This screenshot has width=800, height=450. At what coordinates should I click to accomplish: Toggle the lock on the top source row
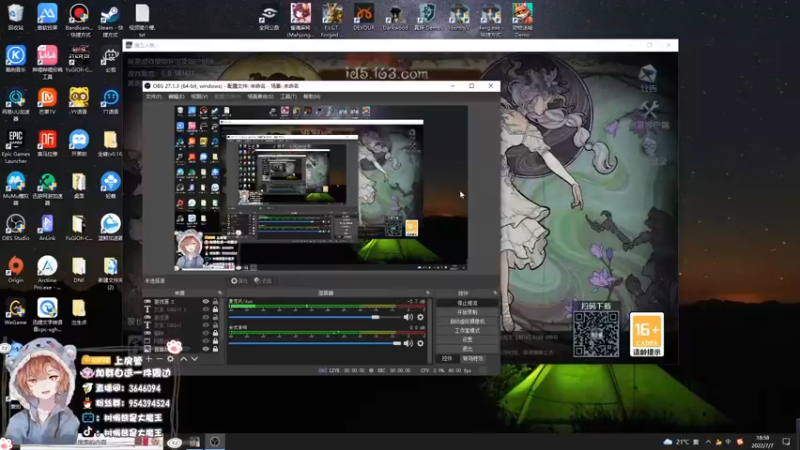[x=215, y=302]
